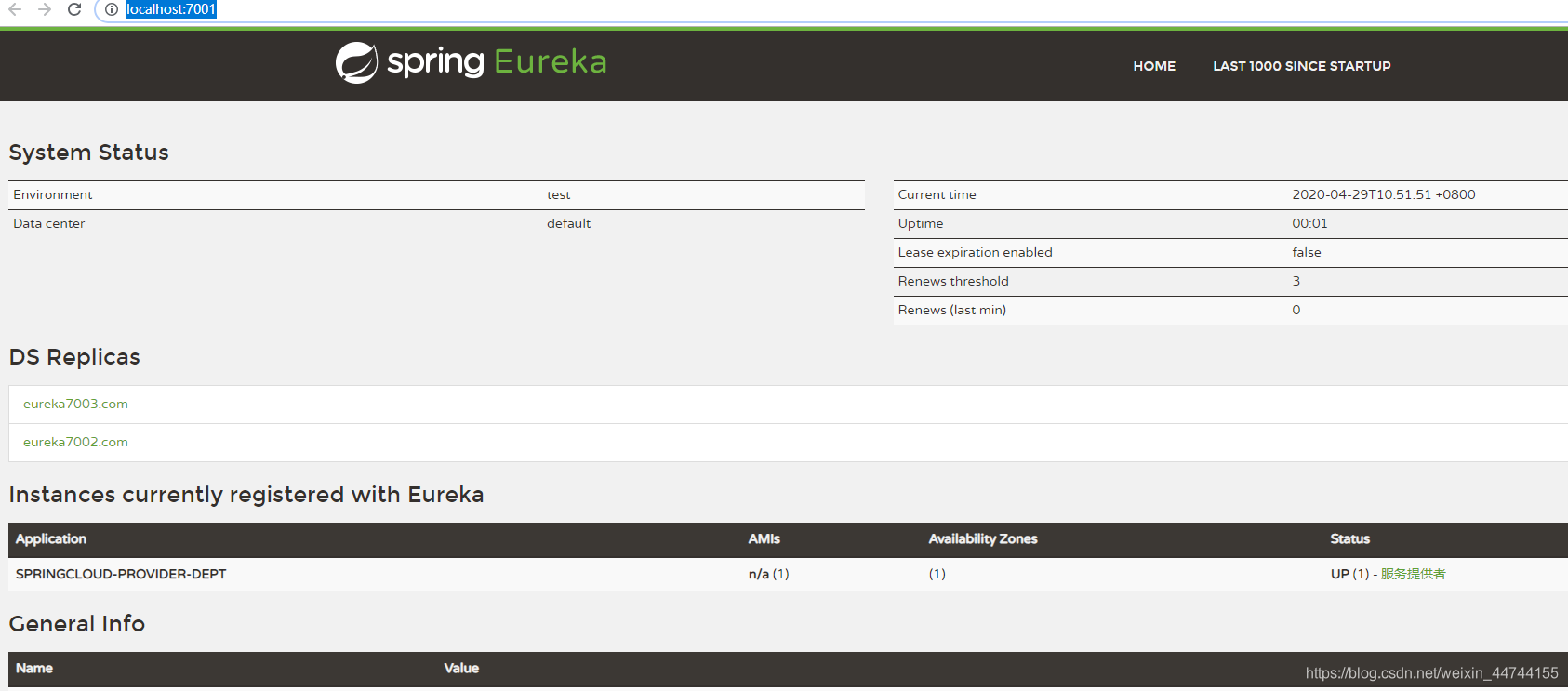Click the uptime value 00:01
Viewport: 1568px width, 691px height.
point(1309,223)
